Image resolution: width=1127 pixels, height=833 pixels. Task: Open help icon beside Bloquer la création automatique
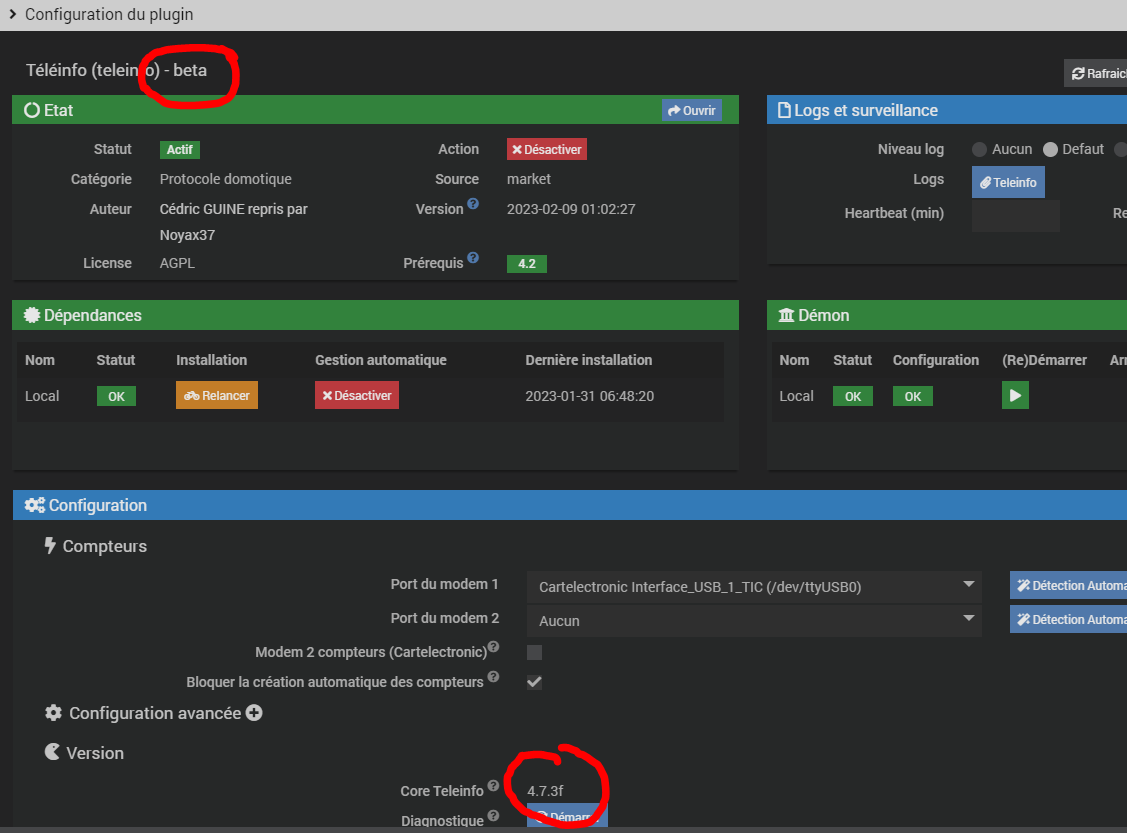[x=493, y=676]
